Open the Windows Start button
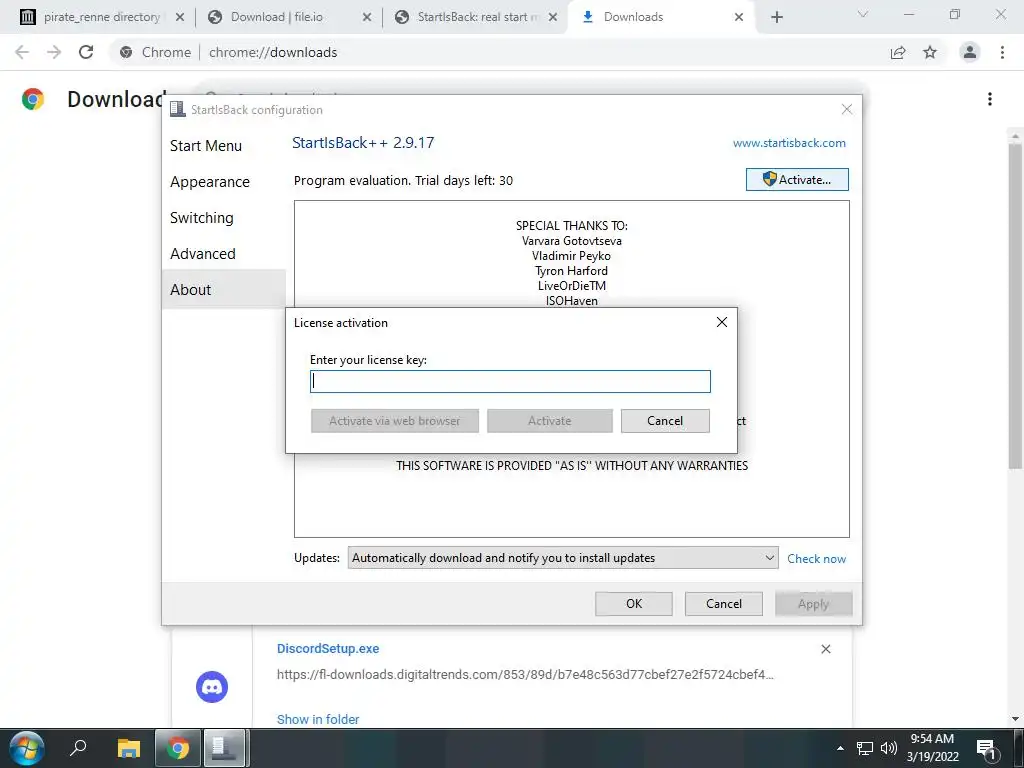 pos(27,748)
